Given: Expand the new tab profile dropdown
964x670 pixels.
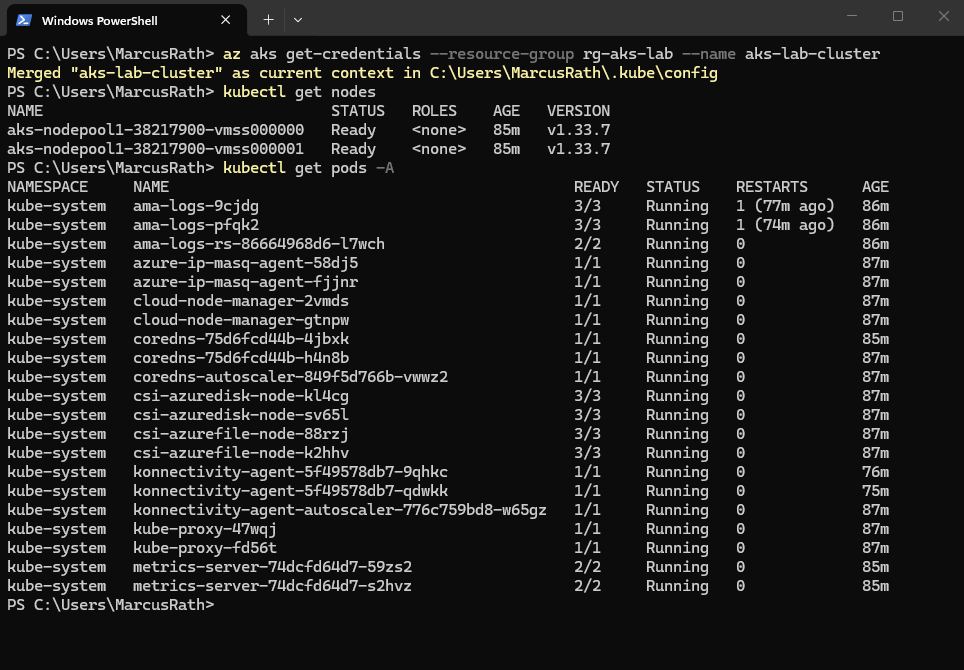Looking at the screenshot, I should click(x=298, y=19).
